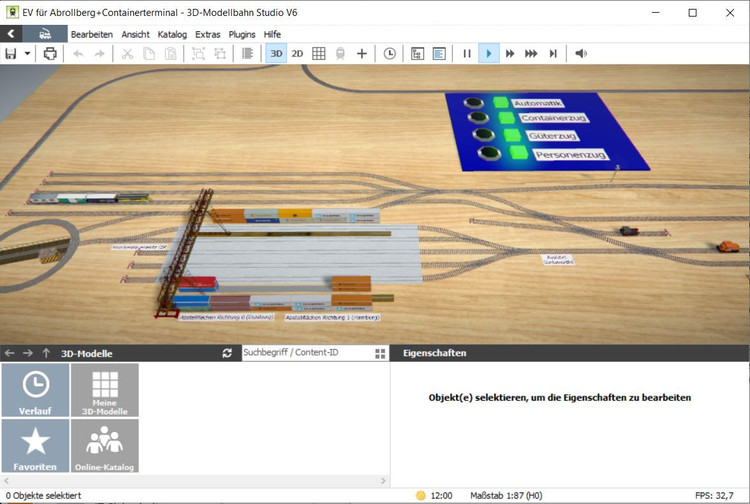Open the Katalog menu

(172, 34)
